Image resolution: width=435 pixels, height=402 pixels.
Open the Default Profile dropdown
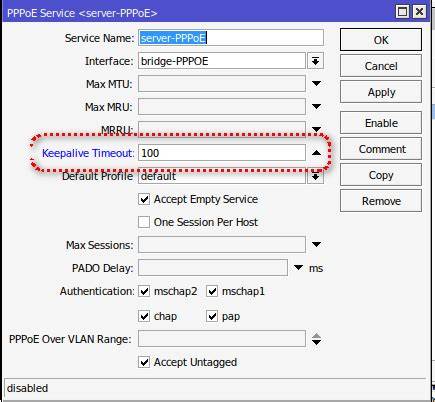click(316, 176)
